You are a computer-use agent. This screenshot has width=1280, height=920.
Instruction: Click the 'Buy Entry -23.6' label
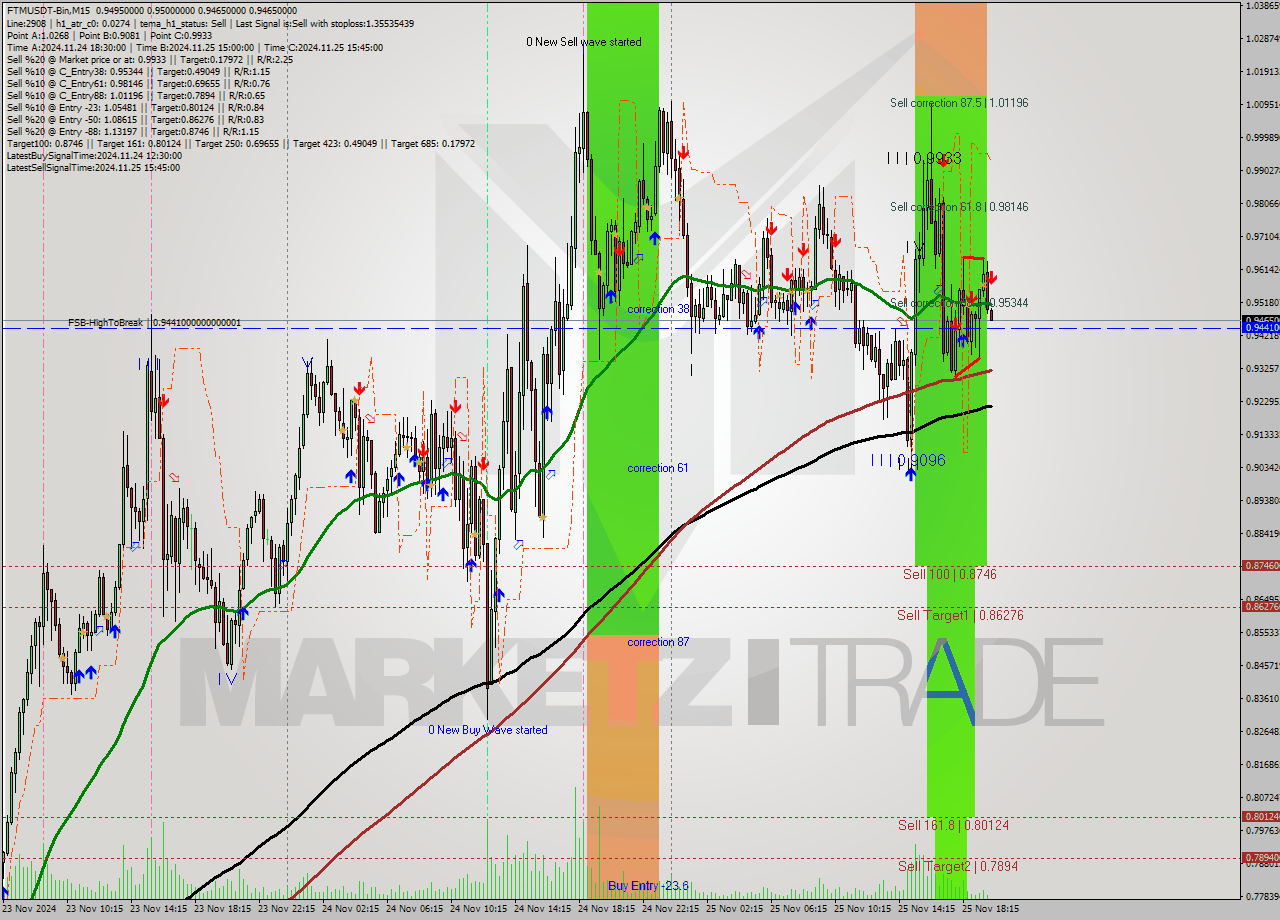coord(648,886)
